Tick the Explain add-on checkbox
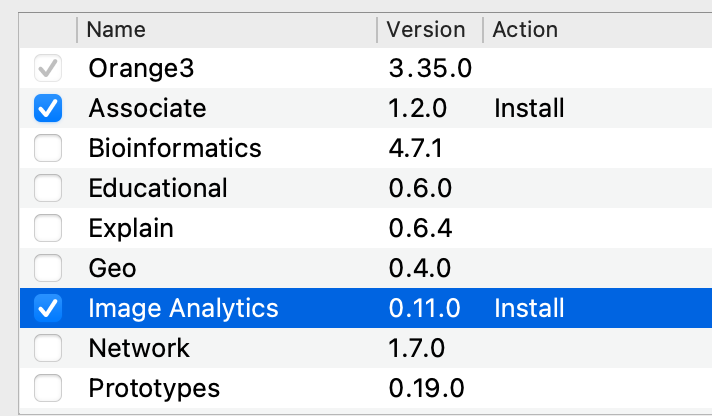 tap(48, 228)
